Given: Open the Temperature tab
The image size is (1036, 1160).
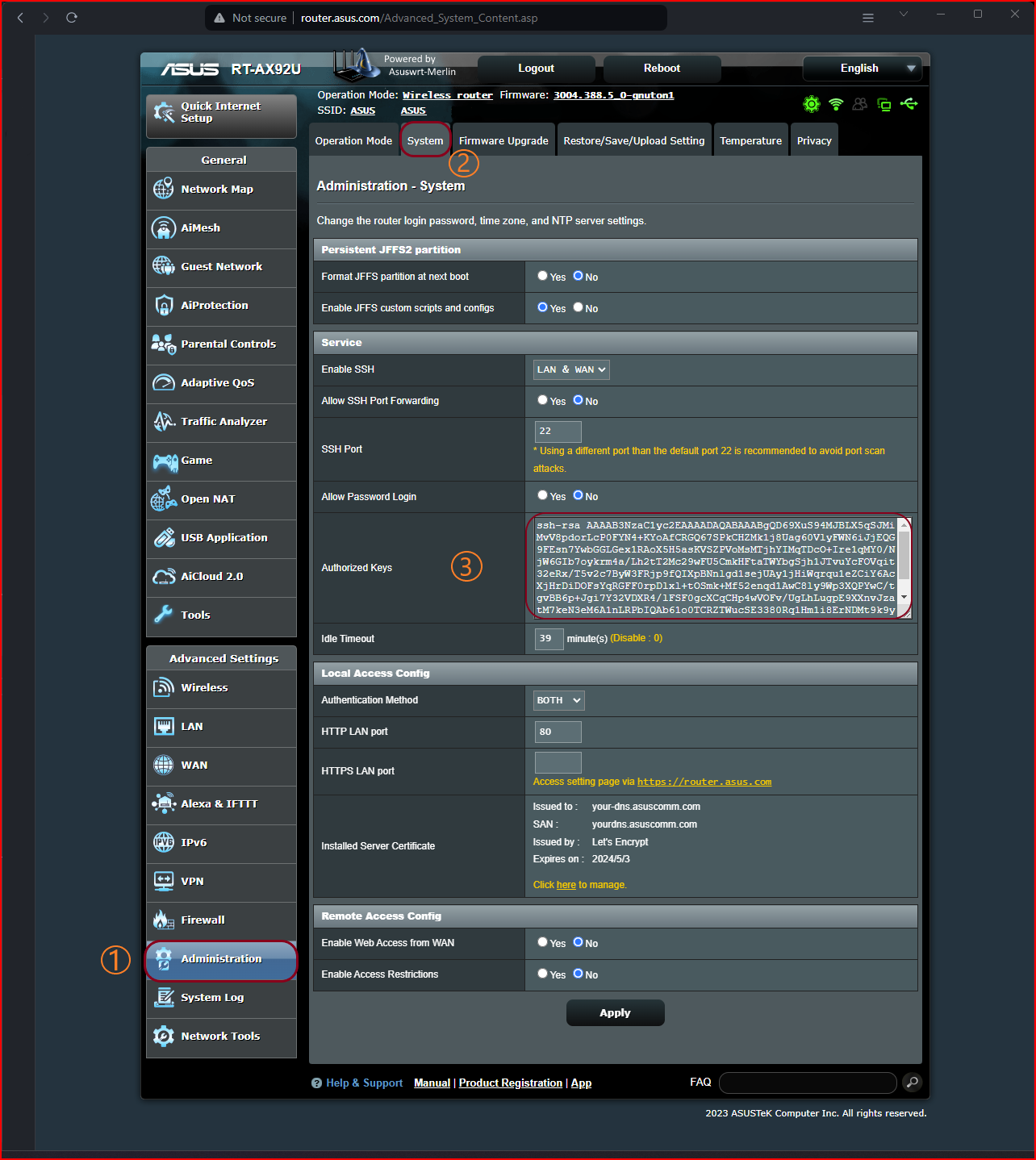Looking at the screenshot, I should tap(750, 140).
